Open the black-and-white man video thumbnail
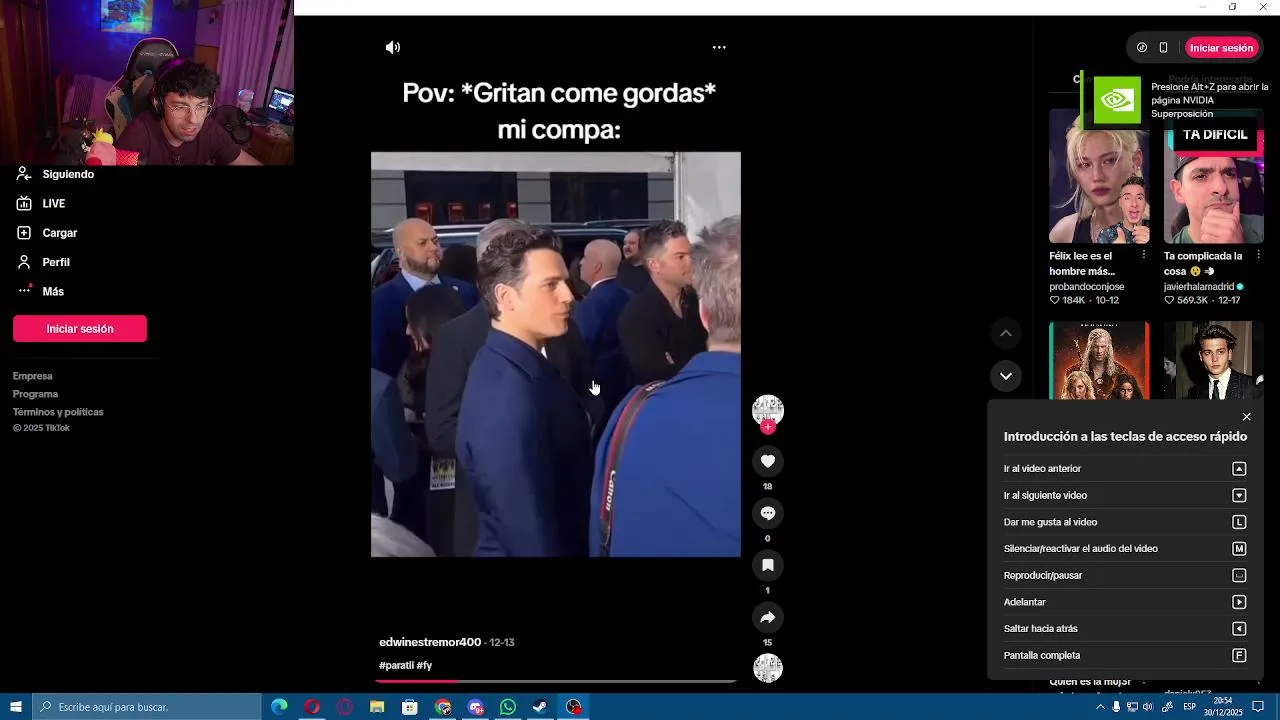Image resolution: width=1280 pixels, height=720 pixels. point(1213,360)
